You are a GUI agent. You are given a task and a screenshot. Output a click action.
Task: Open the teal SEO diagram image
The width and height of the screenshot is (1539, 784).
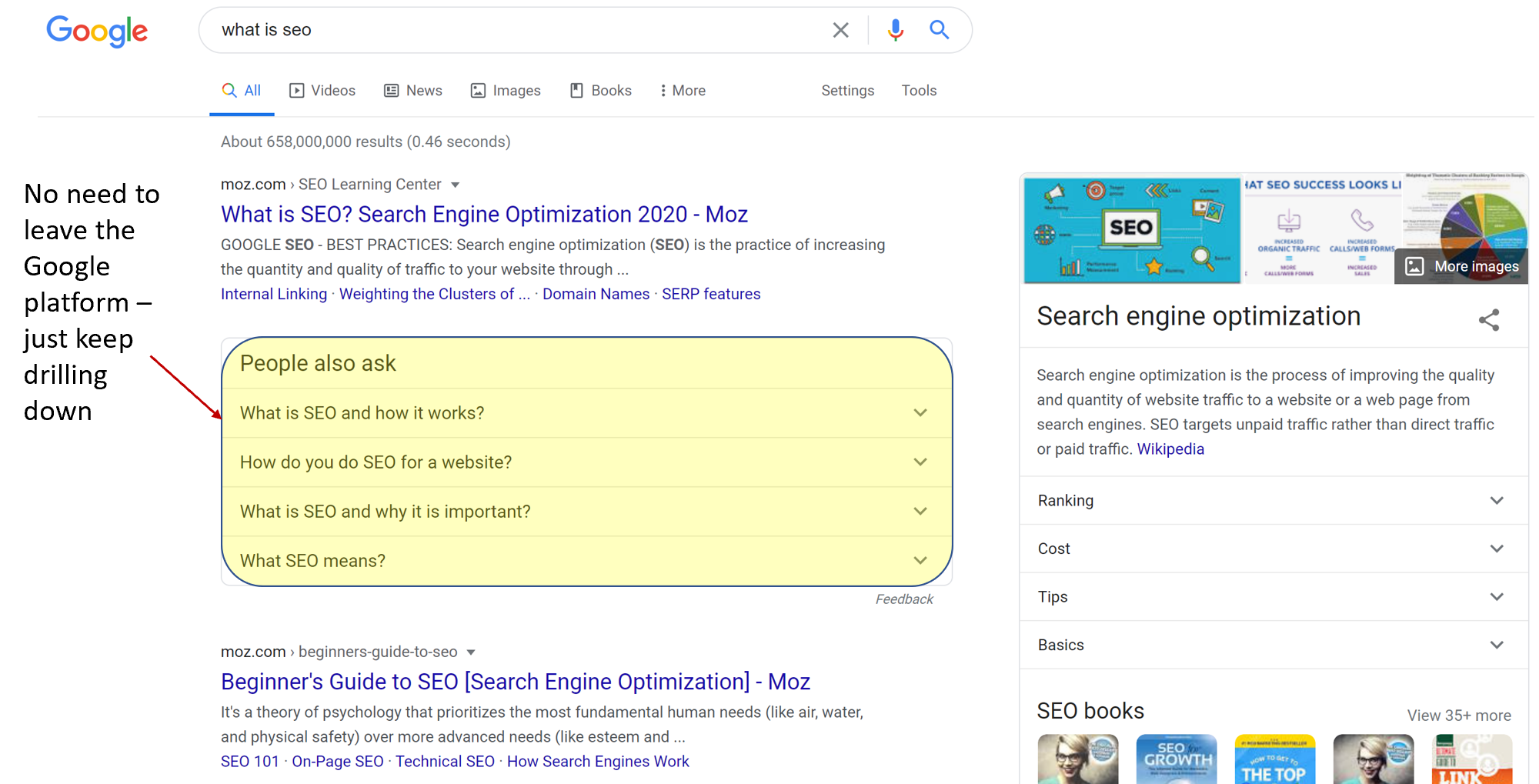coord(1131,230)
